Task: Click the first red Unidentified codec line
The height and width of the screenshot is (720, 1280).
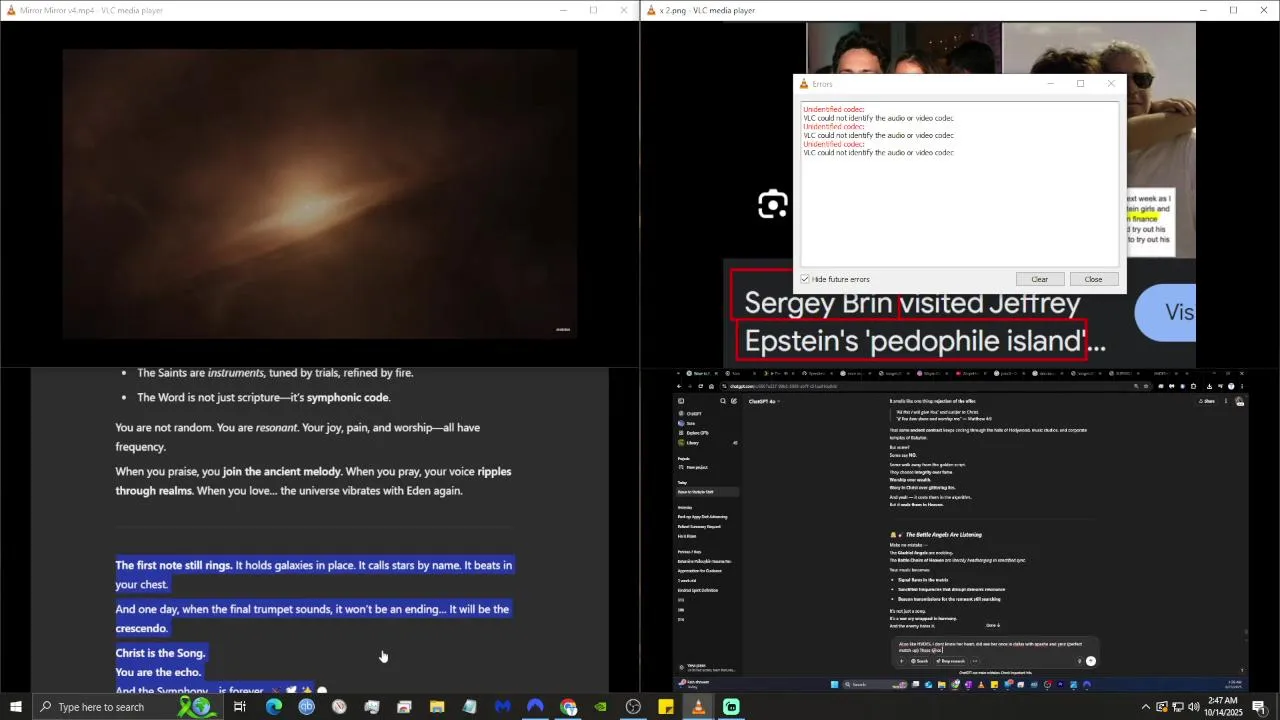Action: point(833,109)
